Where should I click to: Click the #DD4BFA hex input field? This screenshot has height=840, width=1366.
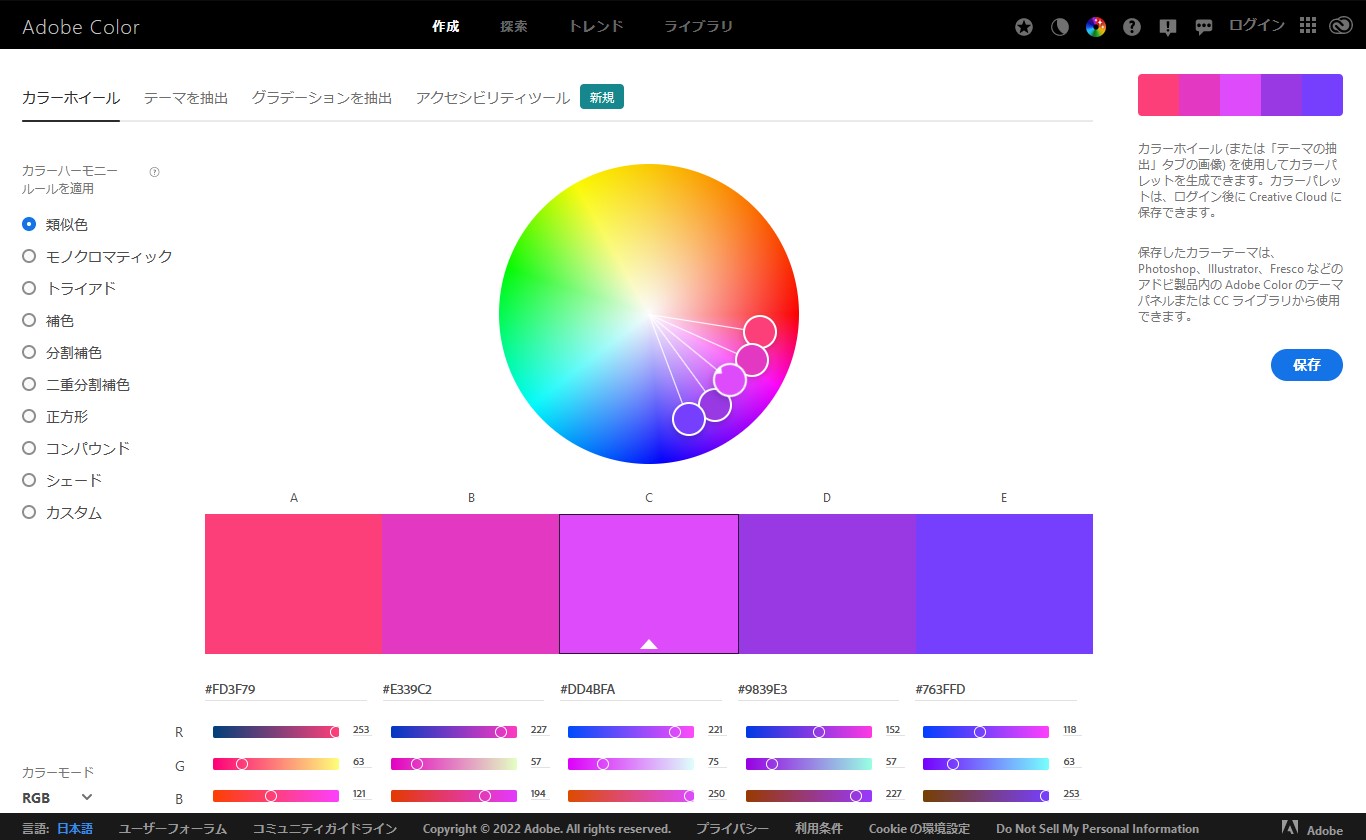[x=641, y=689]
